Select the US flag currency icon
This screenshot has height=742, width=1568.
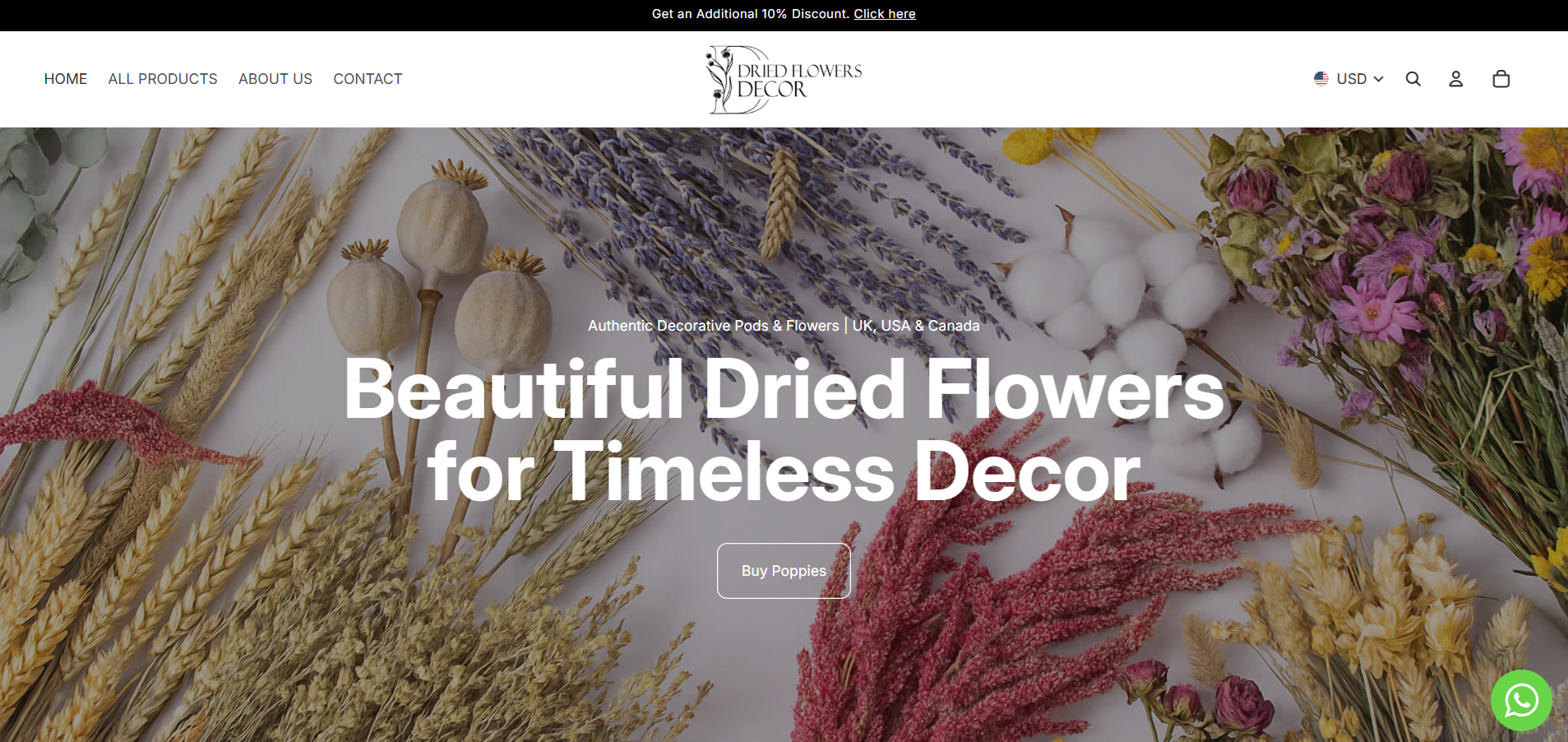pyautogui.click(x=1321, y=78)
